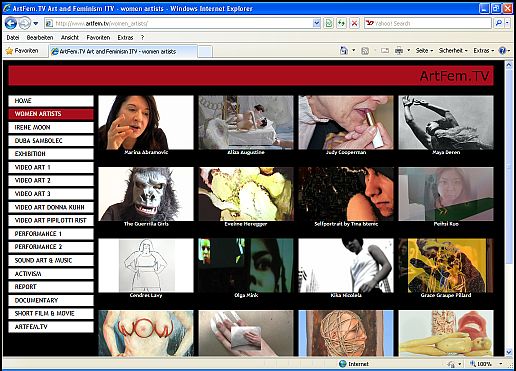Image resolution: width=516 pixels, height=371 pixels.
Task: Click the browser Back arrow button
Action: [x=11, y=23]
